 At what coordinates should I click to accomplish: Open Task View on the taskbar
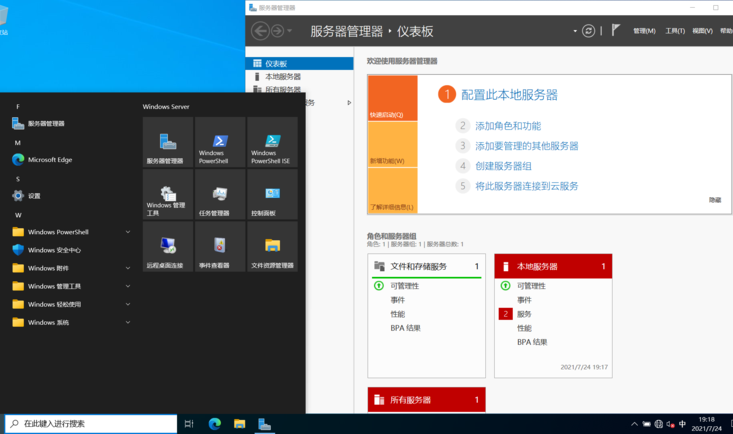pyautogui.click(x=189, y=424)
